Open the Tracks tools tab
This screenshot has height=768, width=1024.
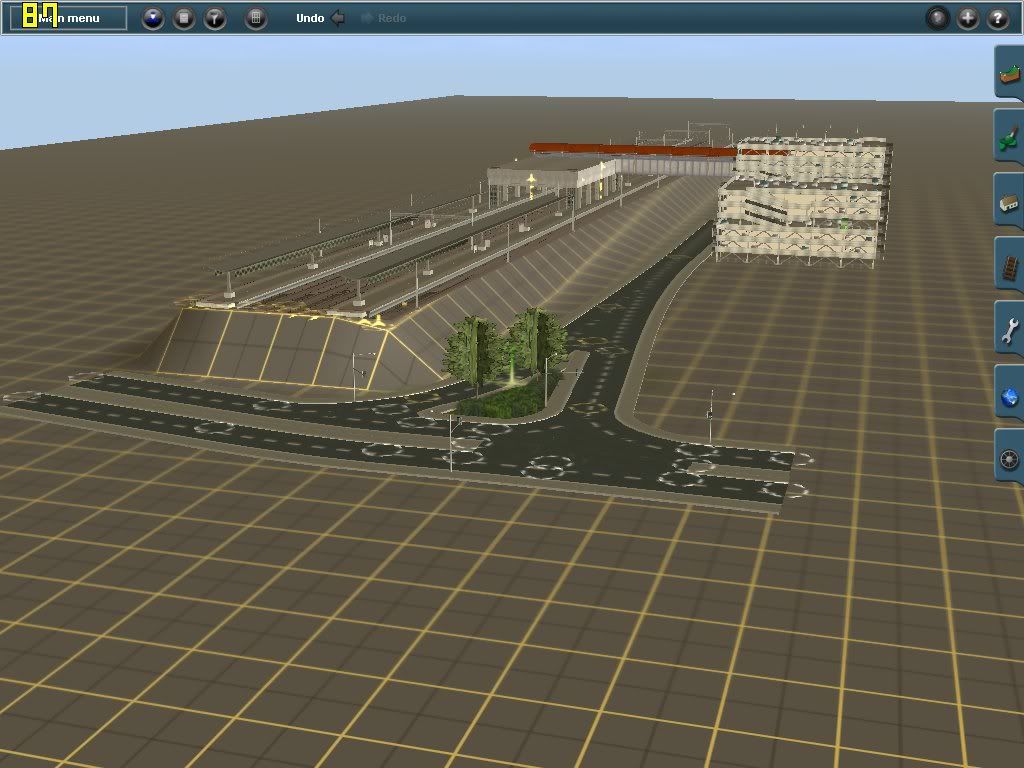(x=1010, y=265)
